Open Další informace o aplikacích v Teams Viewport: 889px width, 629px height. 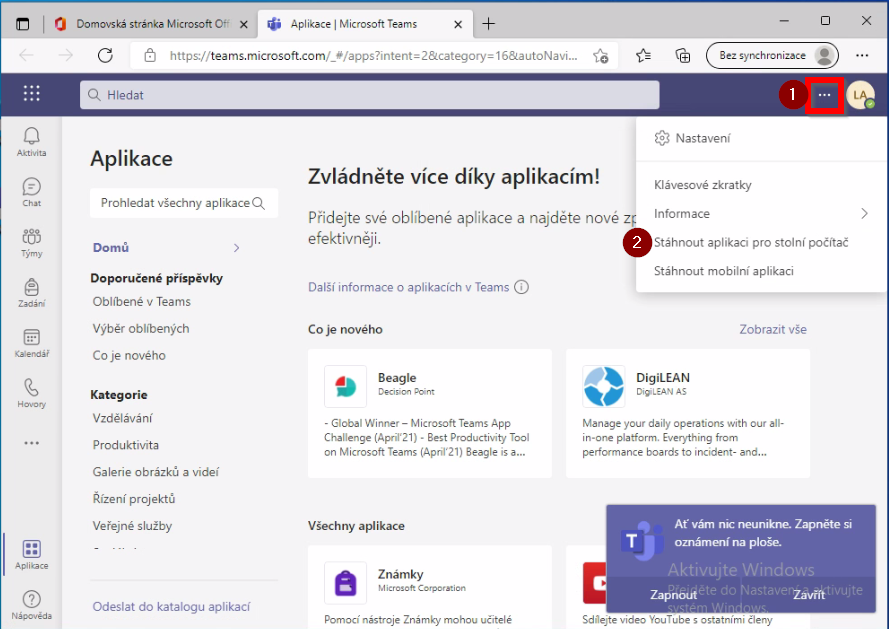[408, 287]
